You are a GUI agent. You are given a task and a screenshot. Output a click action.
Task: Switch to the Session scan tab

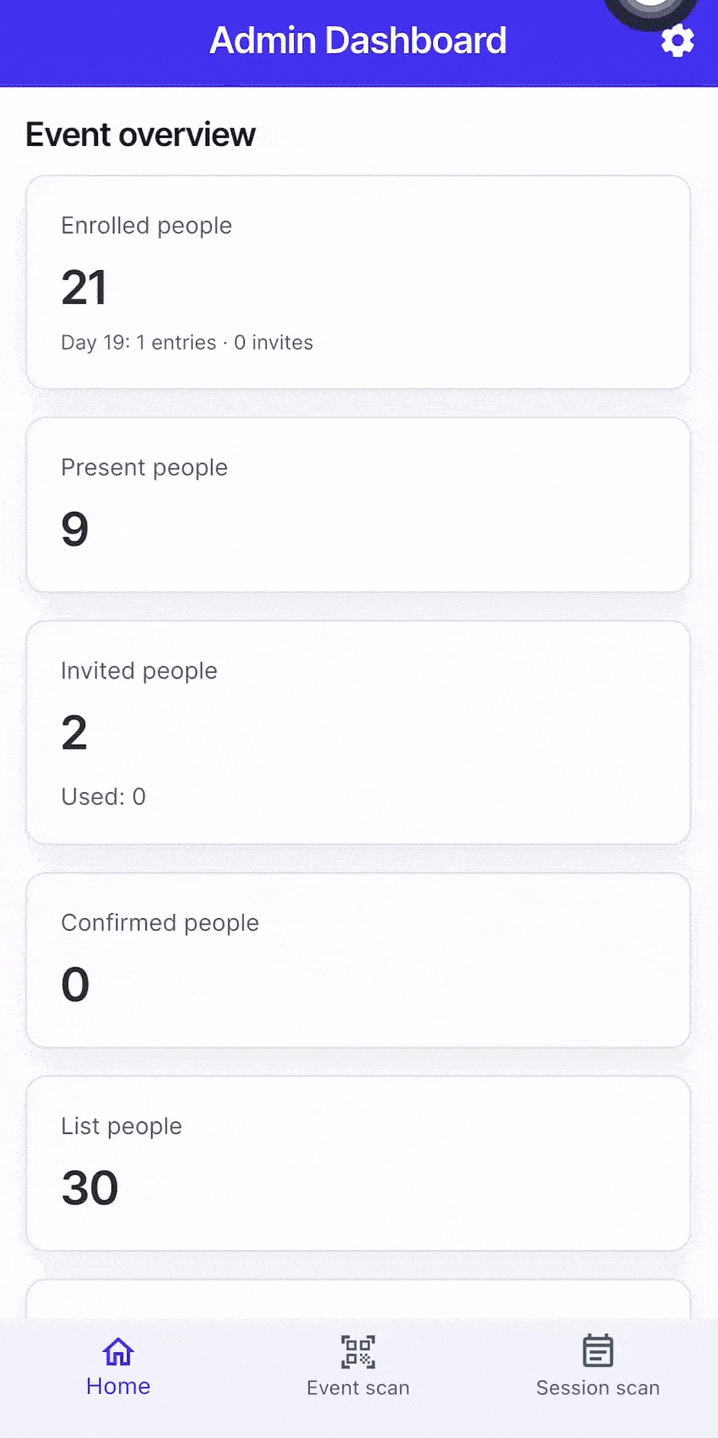pyautogui.click(x=597, y=1387)
